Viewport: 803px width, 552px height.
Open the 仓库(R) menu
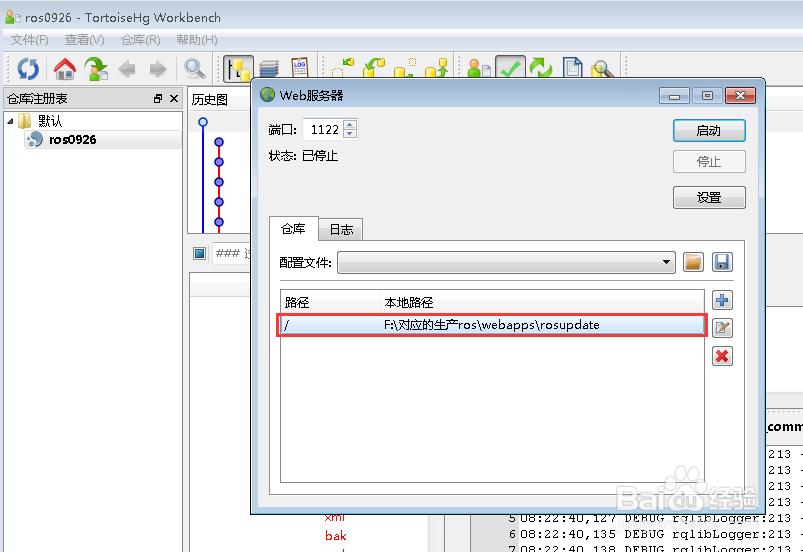(x=140, y=40)
